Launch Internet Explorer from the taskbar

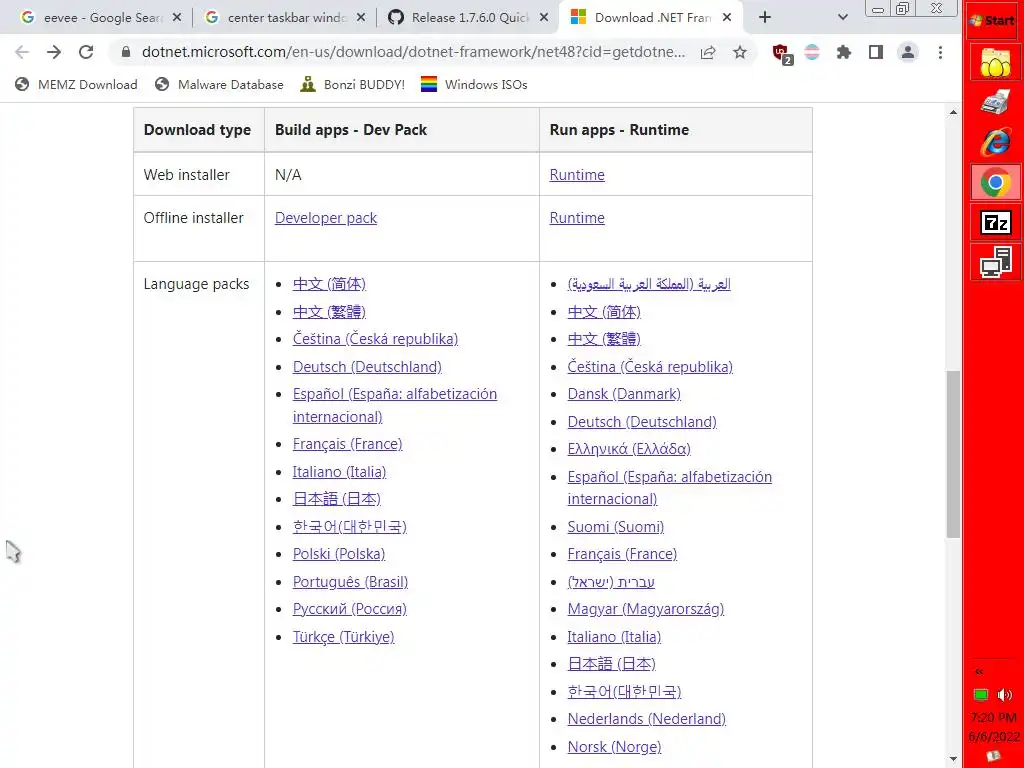click(994, 142)
